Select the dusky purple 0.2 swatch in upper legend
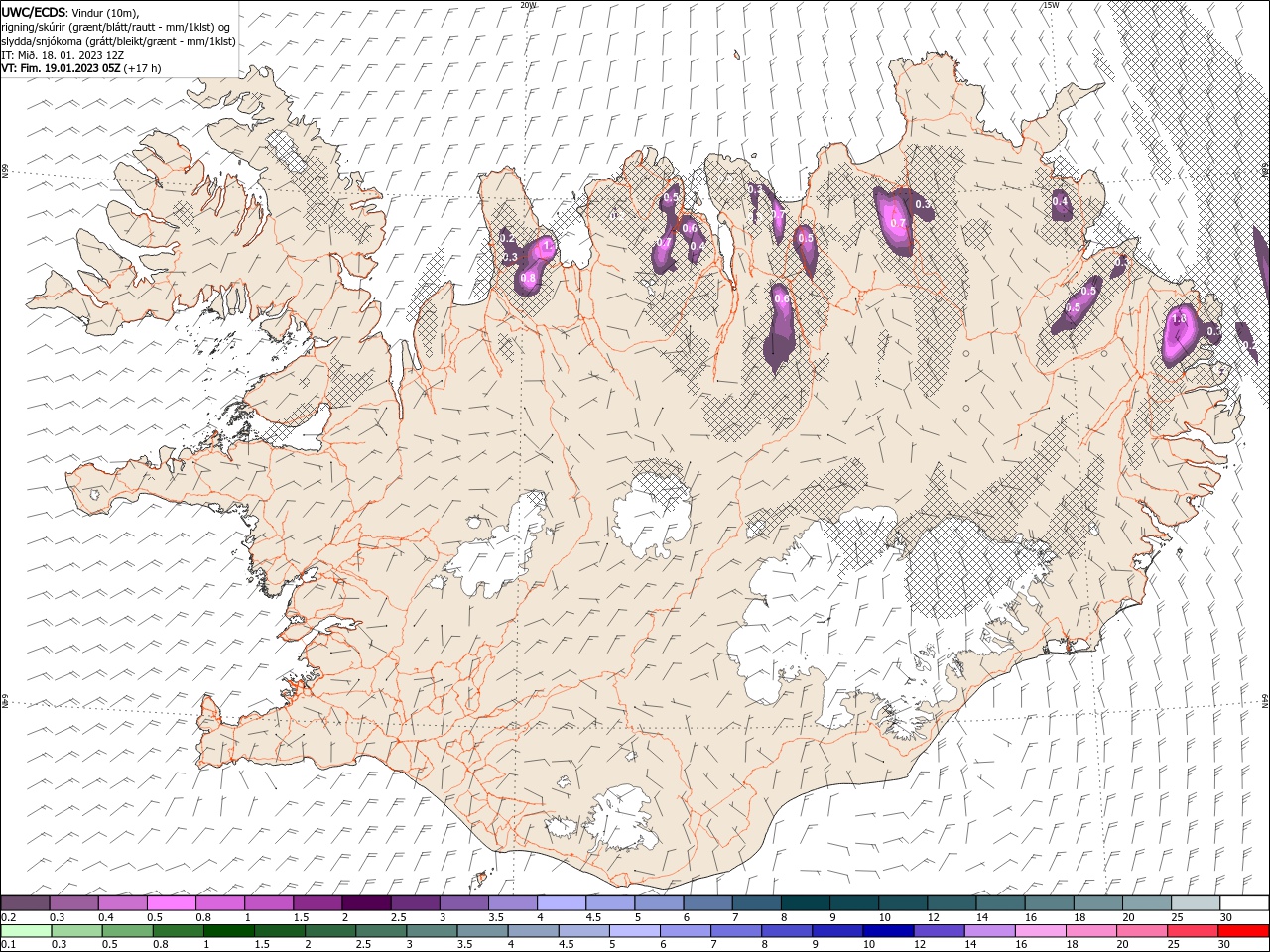1270x952 pixels. [x=25, y=903]
